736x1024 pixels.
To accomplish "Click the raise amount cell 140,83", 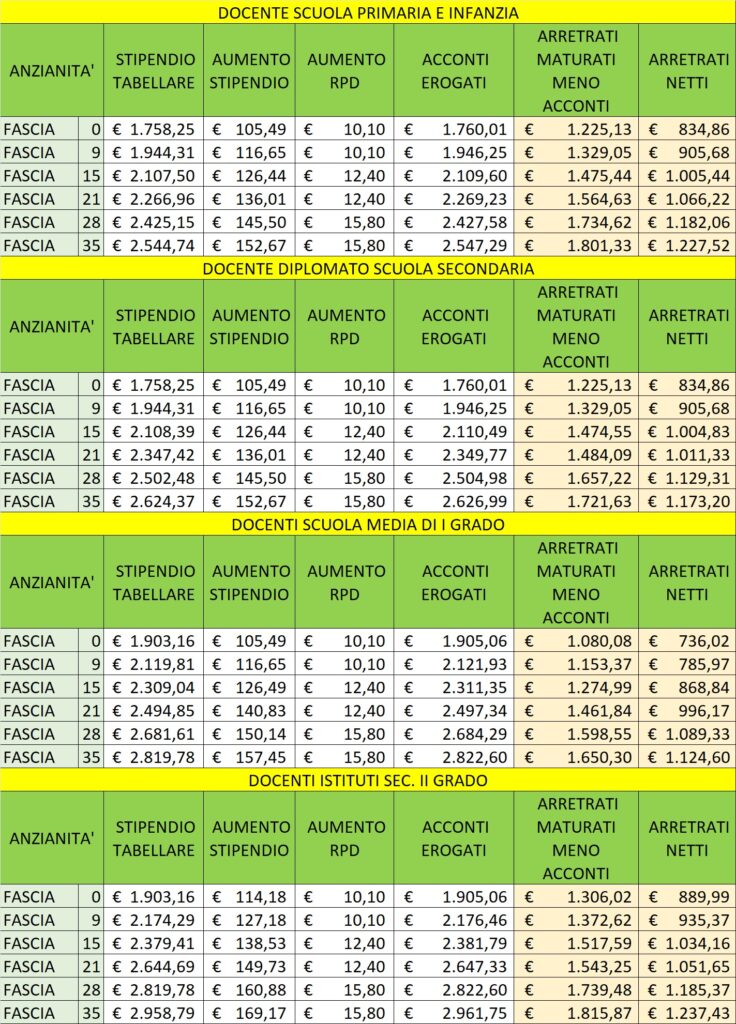I will coord(249,711).
